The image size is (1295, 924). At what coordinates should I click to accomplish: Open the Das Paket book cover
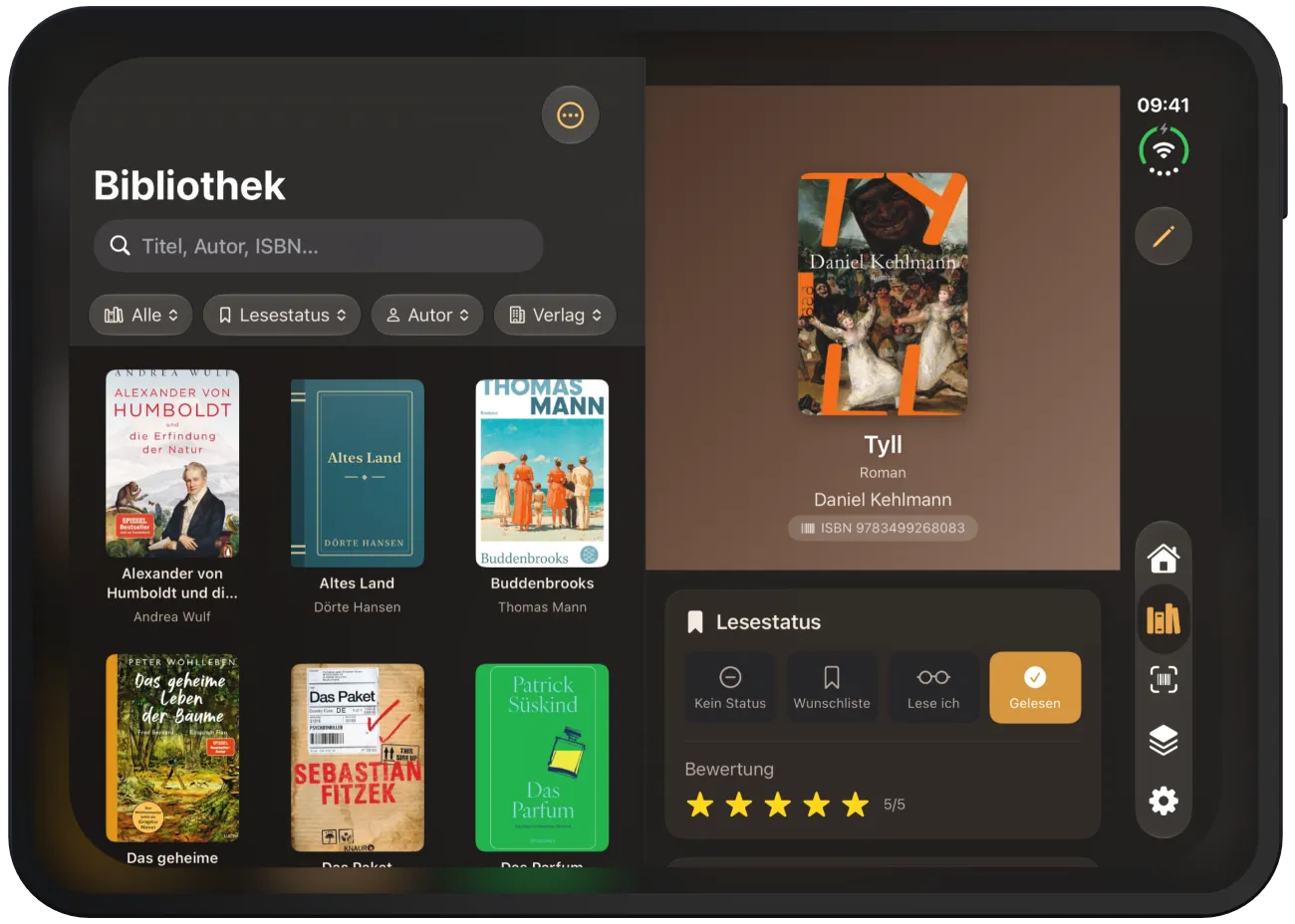(x=358, y=758)
